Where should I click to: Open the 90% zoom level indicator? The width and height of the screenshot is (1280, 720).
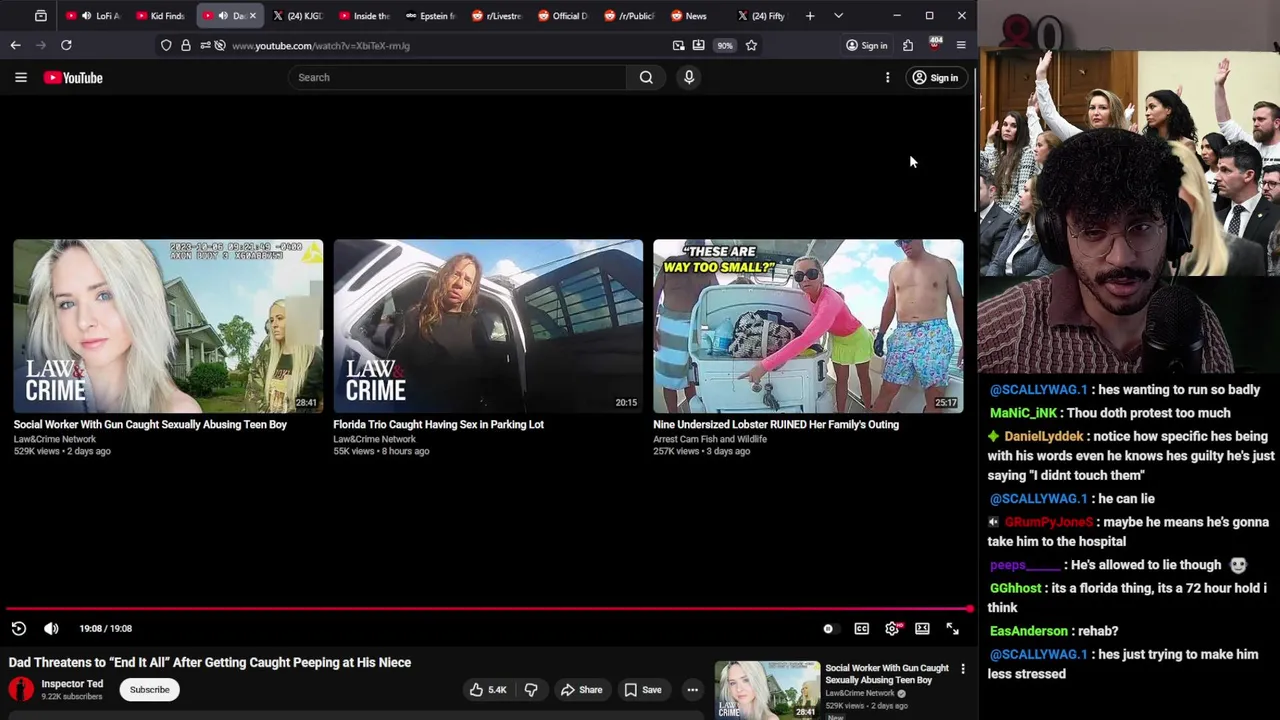coord(724,45)
